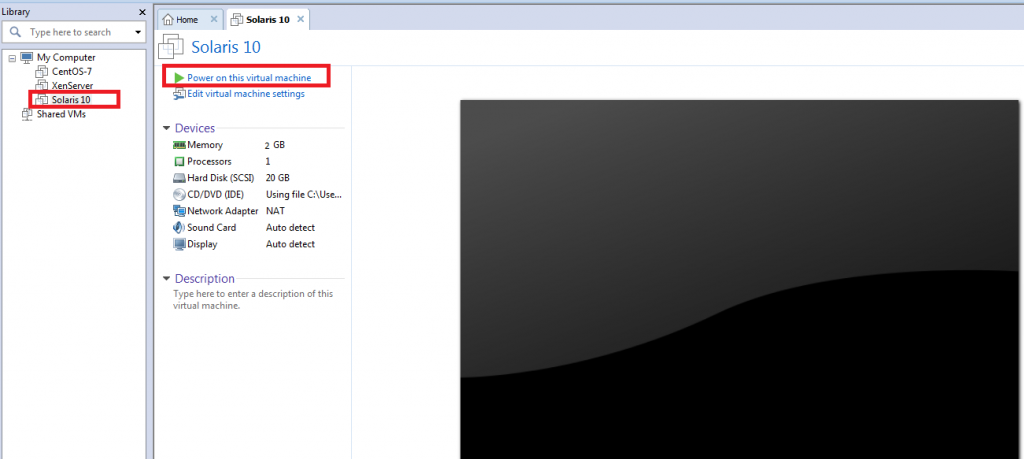The height and width of the screenshot is (459, 1024).
Task: Click the Edit virtual machine settings icon
Action: coord(179,94)
